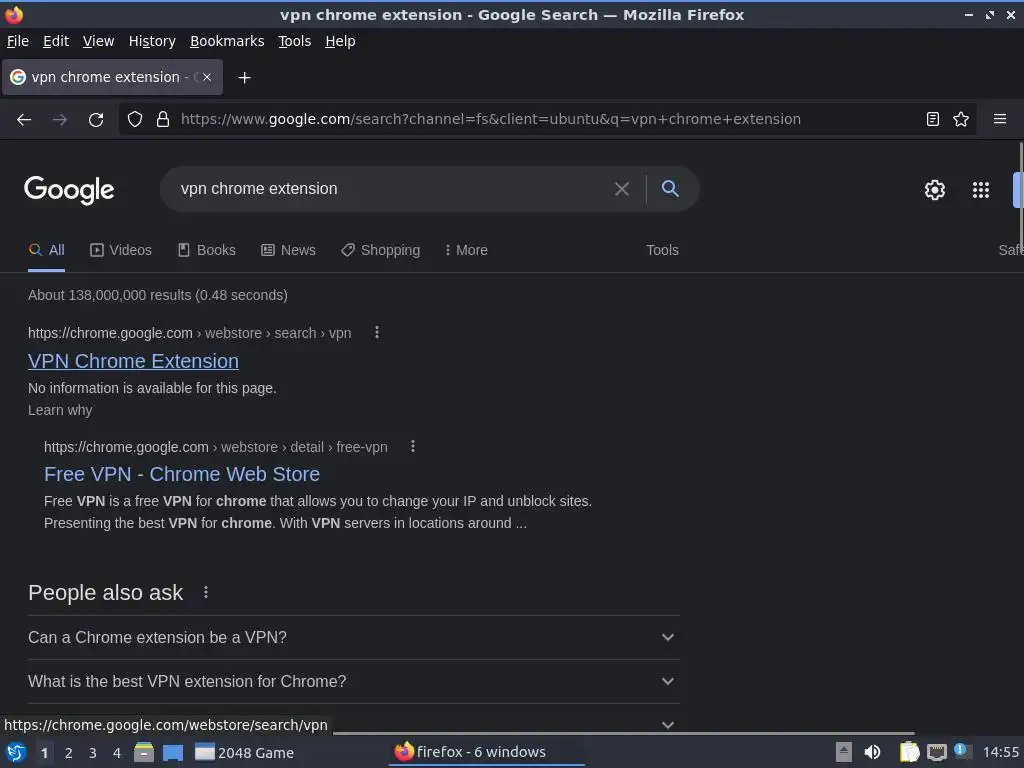
Task: Open options for VPN Chrome Extension result
Action: pyautogui.click(x=377, y=332)
